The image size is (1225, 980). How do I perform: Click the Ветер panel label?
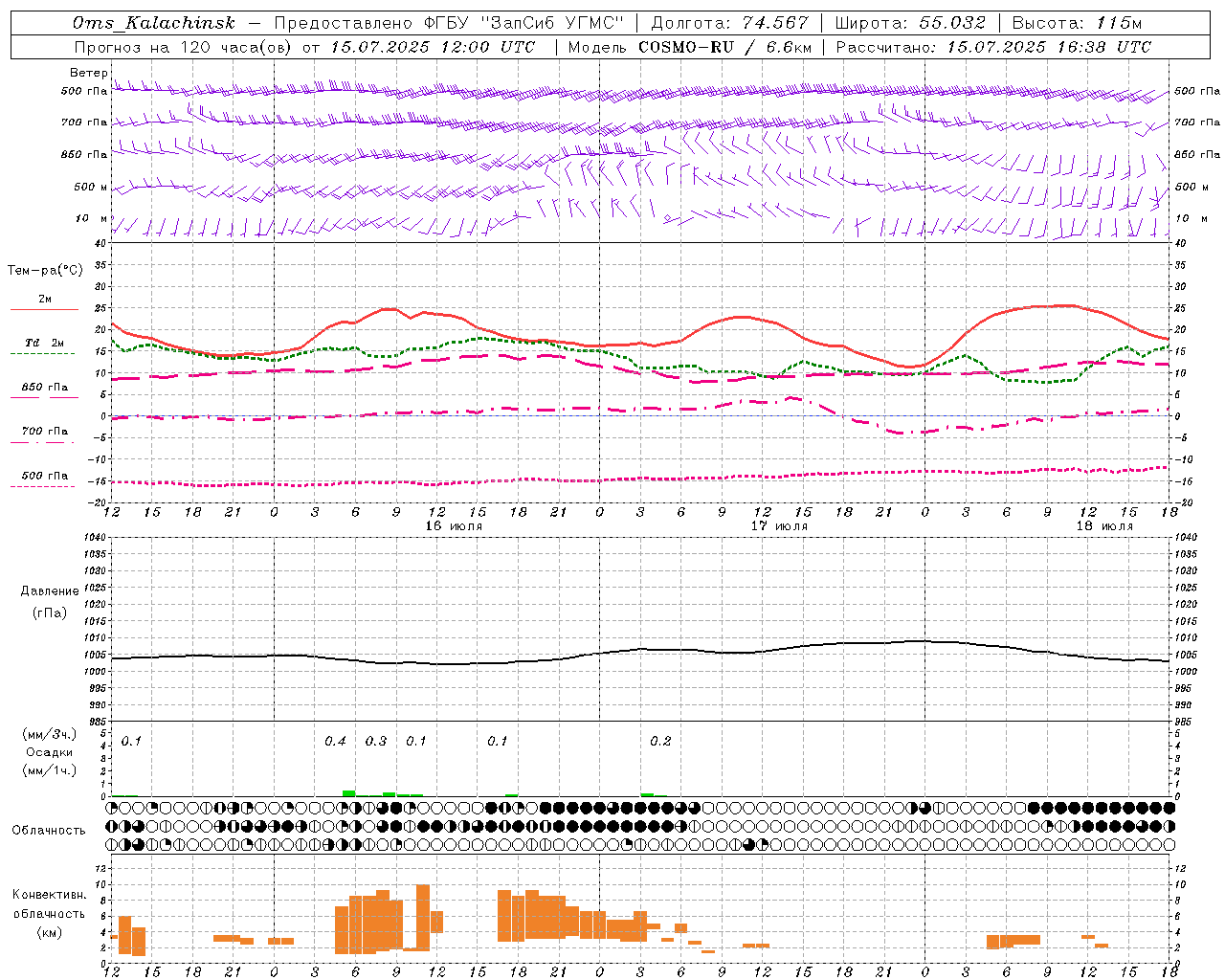coord(88,73)
